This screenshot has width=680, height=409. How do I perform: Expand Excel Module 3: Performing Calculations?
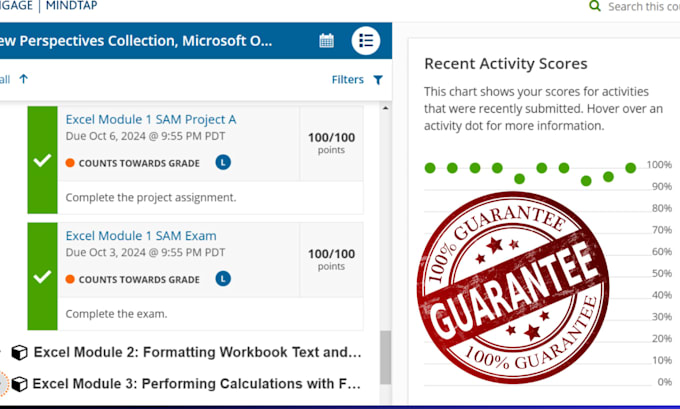(x=196, y=384)
